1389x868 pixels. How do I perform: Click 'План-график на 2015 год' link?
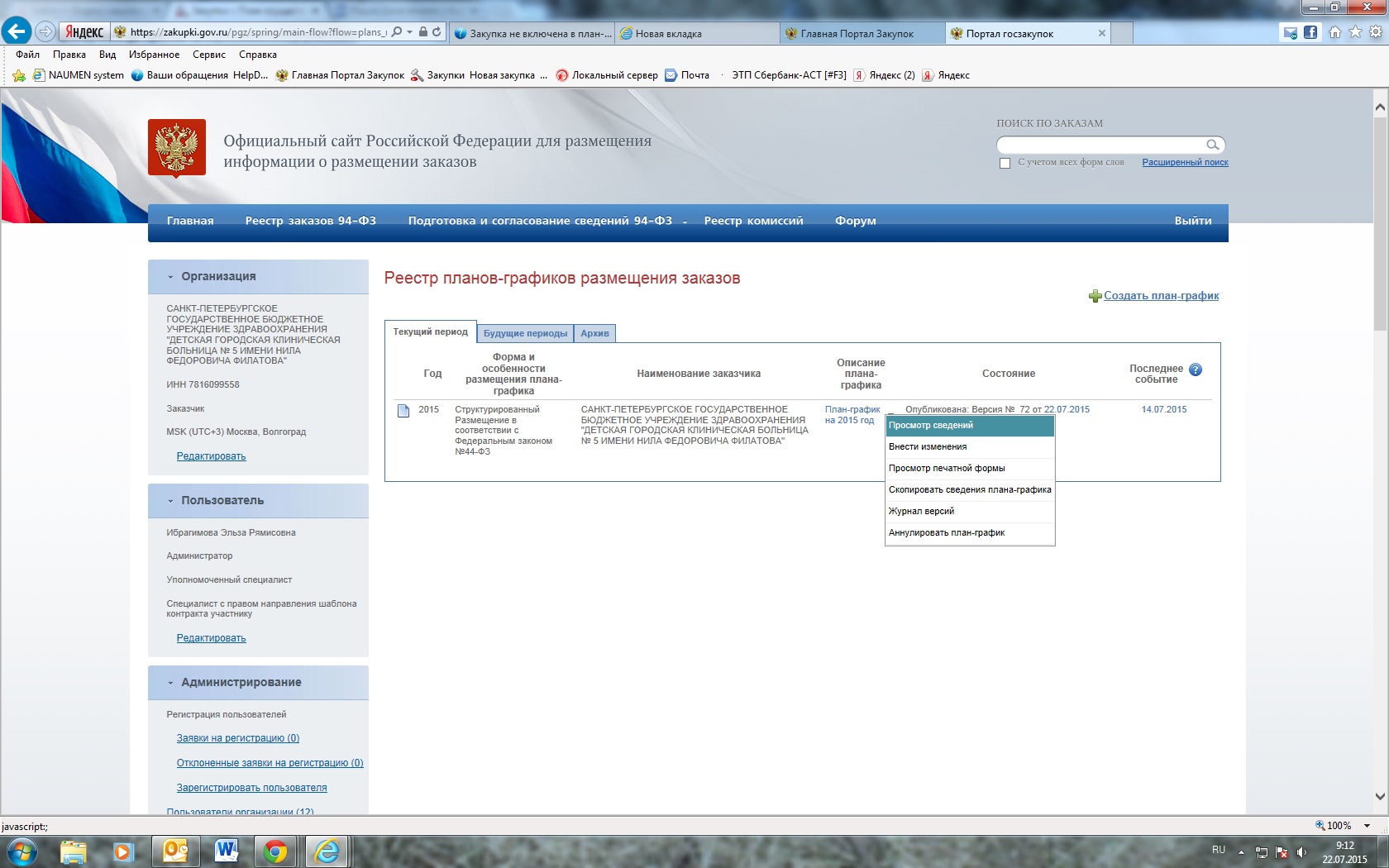[852, 415]
